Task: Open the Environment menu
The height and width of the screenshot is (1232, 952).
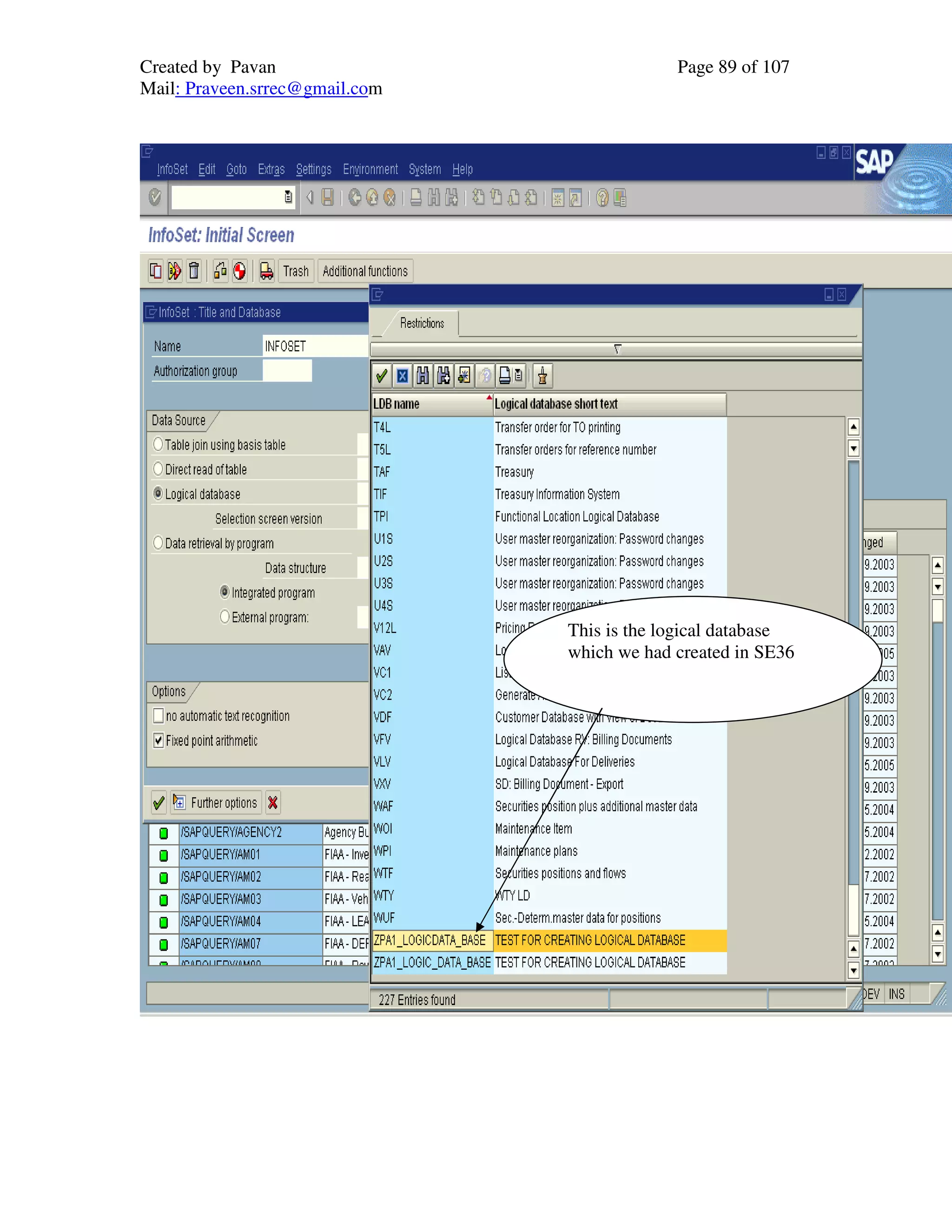Action: click(x=370, y=169)
